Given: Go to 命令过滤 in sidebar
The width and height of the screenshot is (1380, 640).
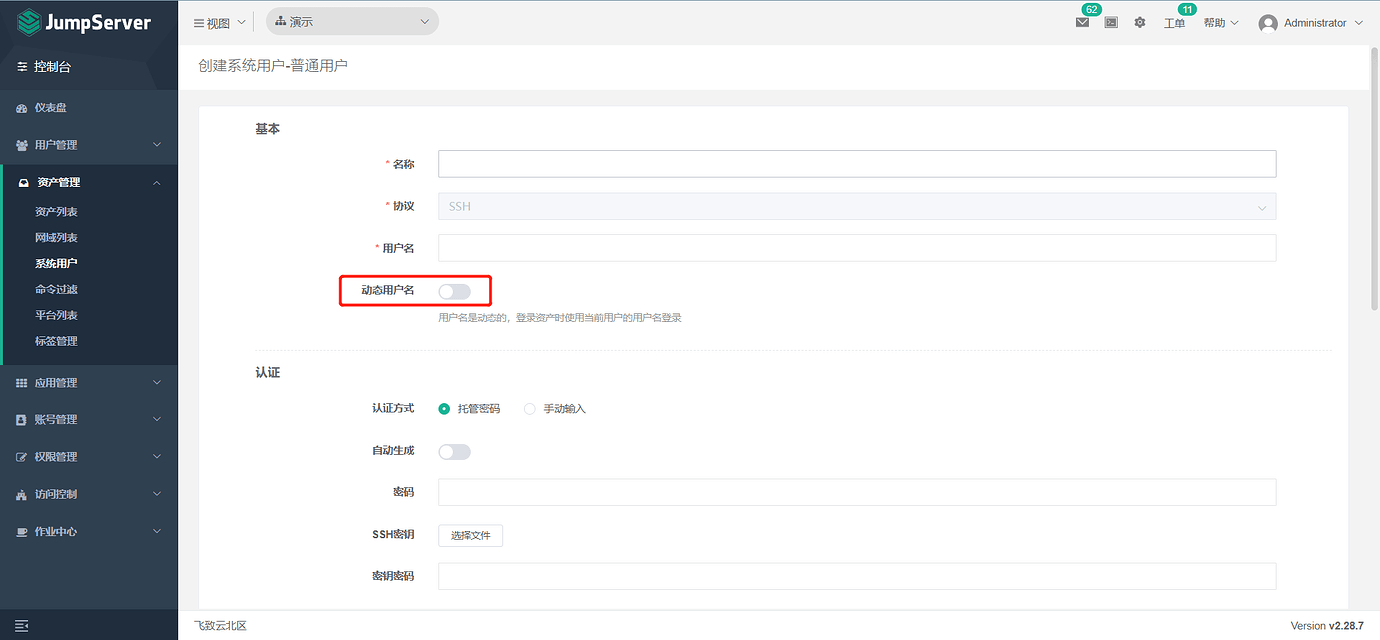Looking at the screenshot, I should coord(56,290).
